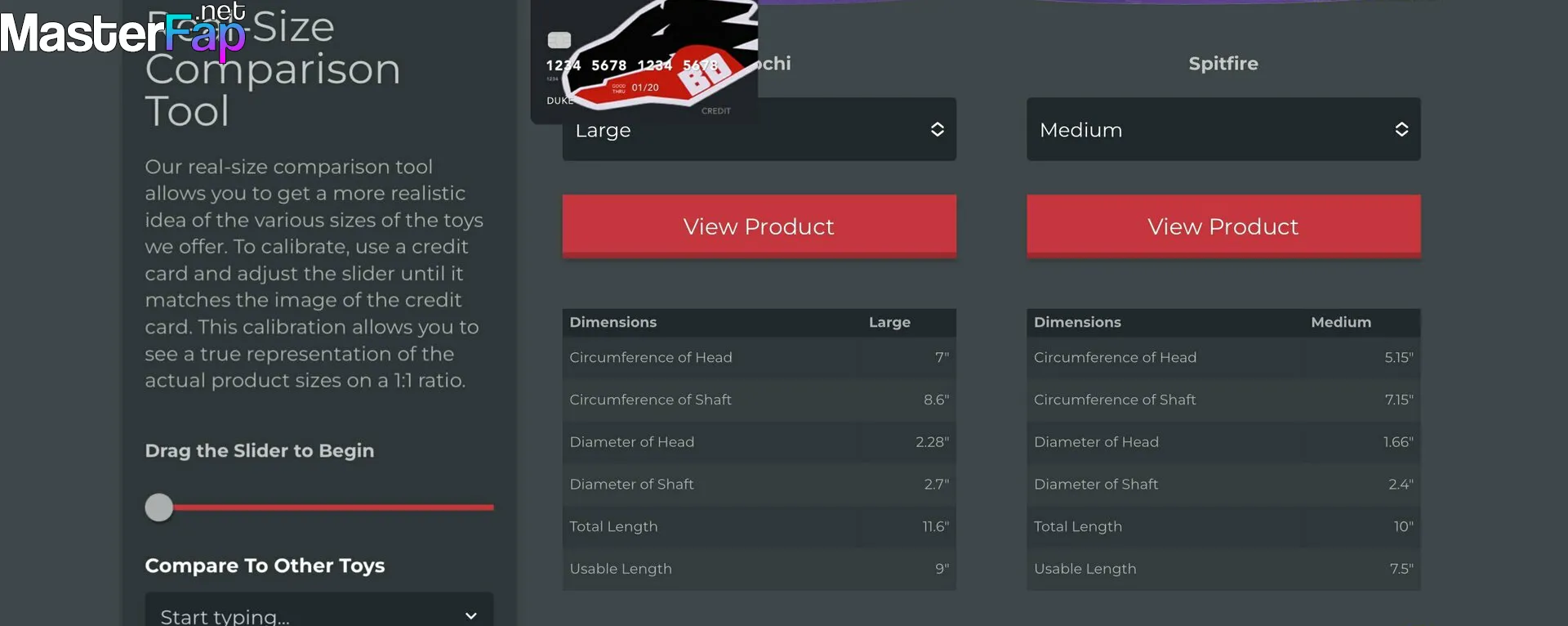This screenshot has height=626, width=1568.
Task: Click the Circumference of Head row for Large
Action: click(x=759, y=357)
